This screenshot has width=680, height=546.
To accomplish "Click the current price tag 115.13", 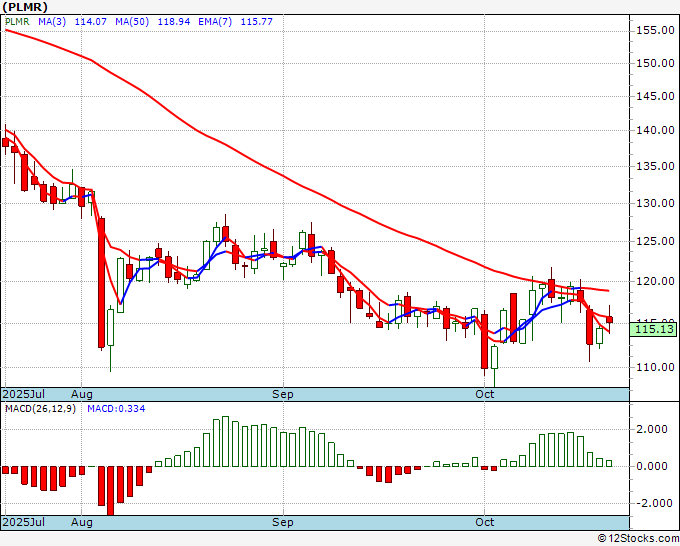I will coord(653,329).
